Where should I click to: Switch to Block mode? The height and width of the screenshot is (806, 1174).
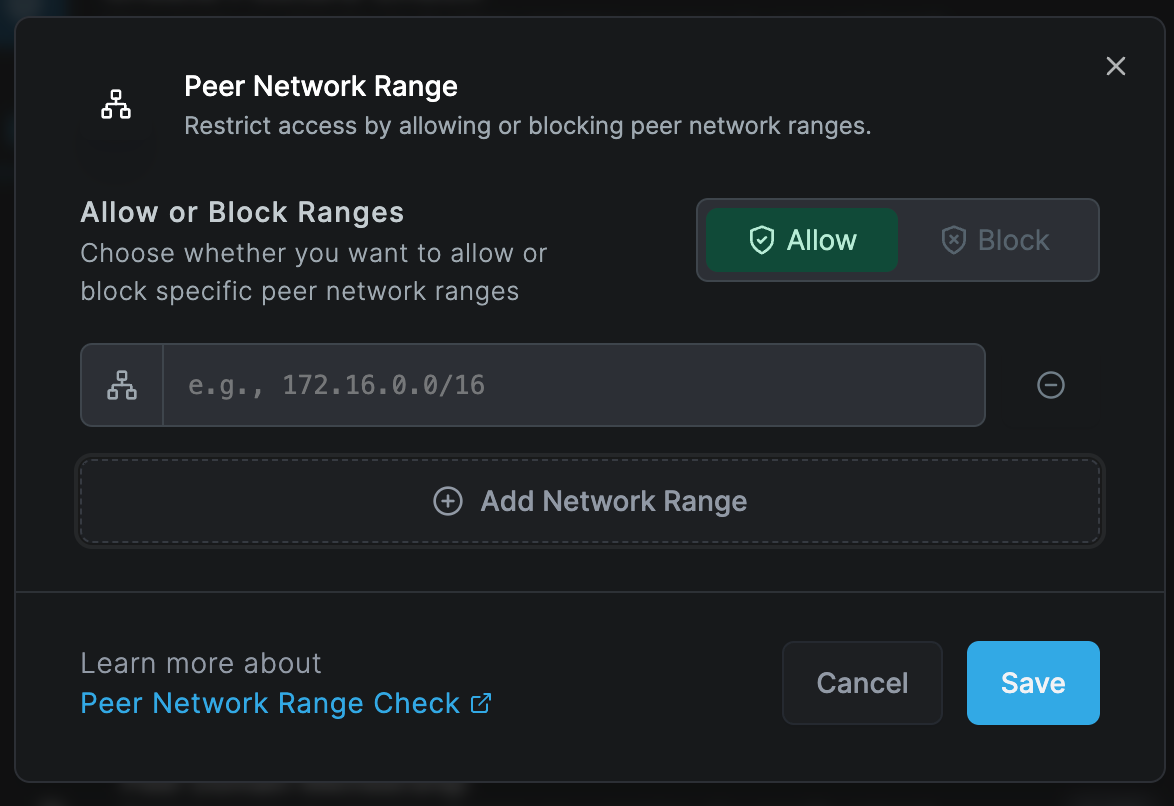(995, 240)
